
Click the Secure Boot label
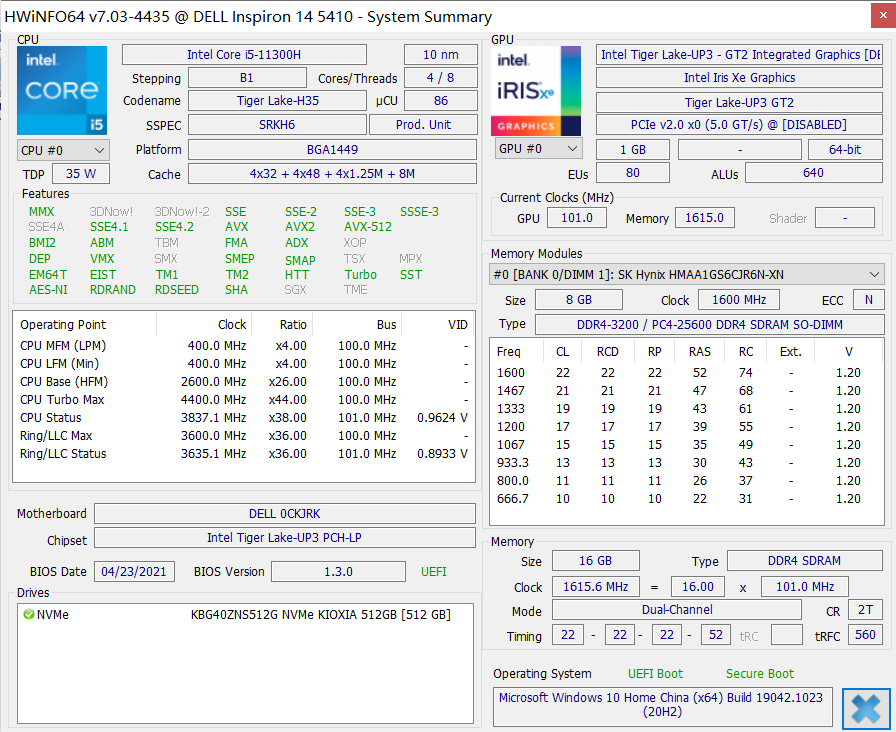760,674
